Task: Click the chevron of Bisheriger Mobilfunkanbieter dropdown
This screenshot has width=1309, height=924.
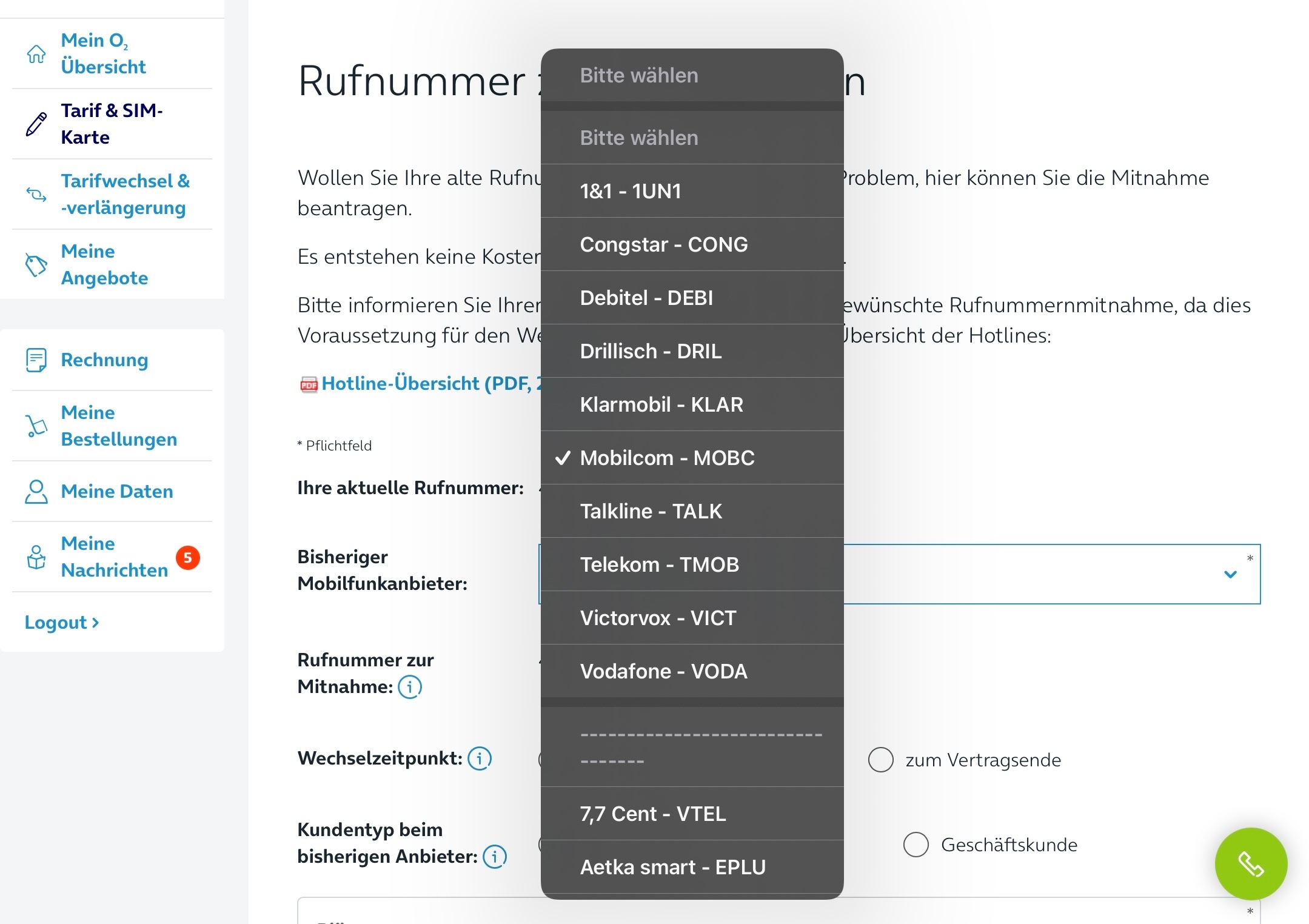Action: [x=1230, y=574]
